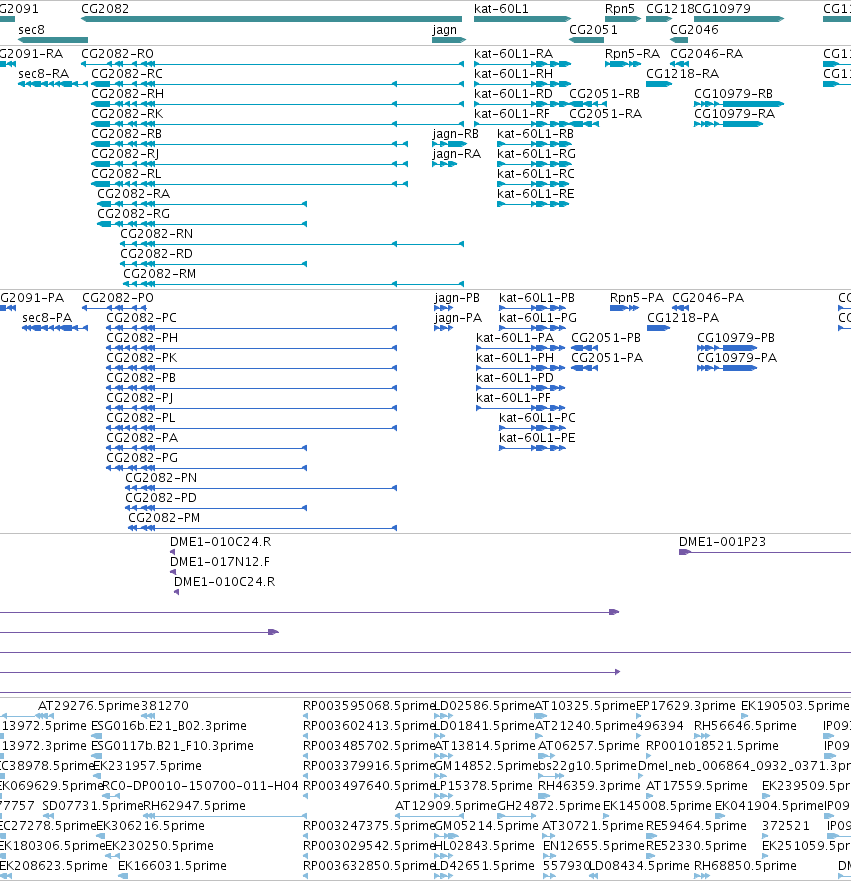Click EST EK166031.5prime

pos(123,876)
